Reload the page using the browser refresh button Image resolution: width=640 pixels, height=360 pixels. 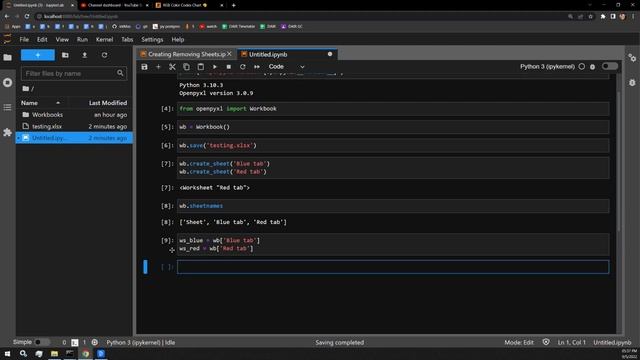pos(27,16)
